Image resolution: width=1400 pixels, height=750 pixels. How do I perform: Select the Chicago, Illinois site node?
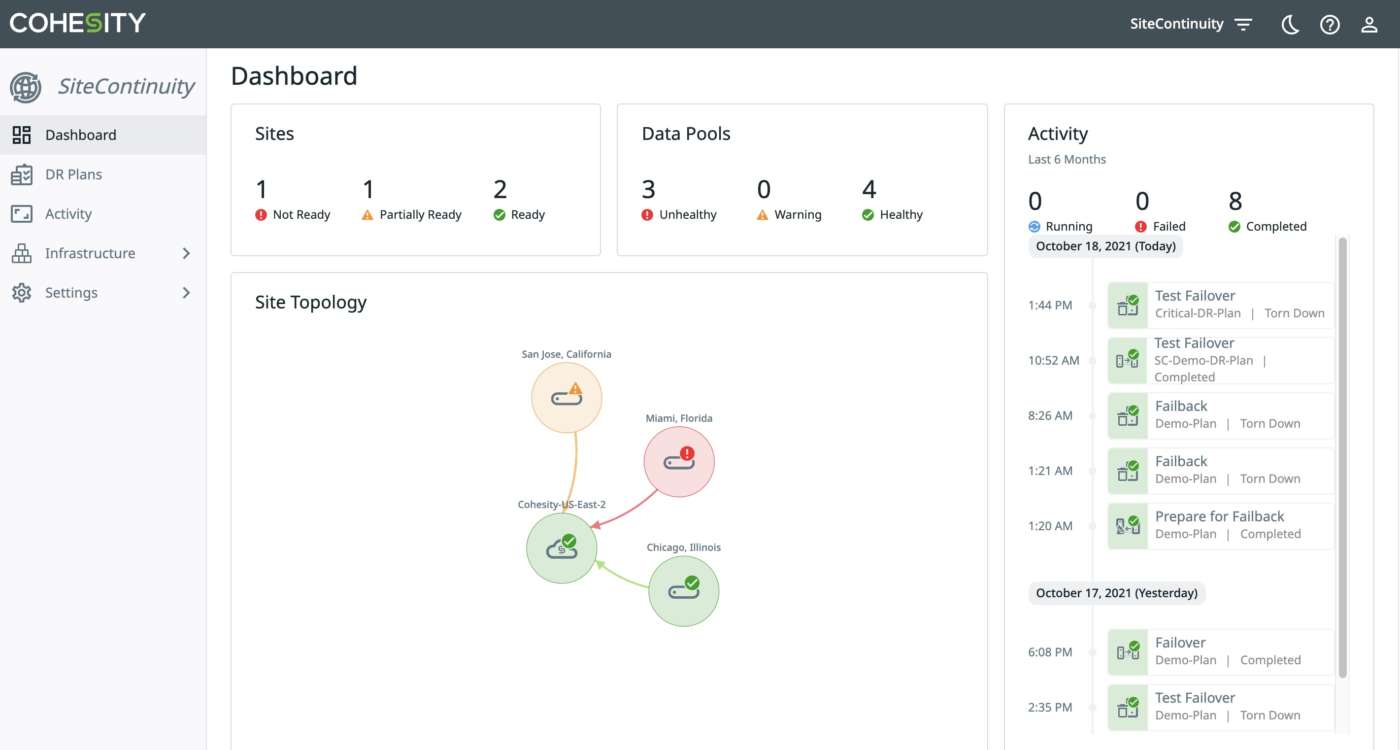coord(684,591)
